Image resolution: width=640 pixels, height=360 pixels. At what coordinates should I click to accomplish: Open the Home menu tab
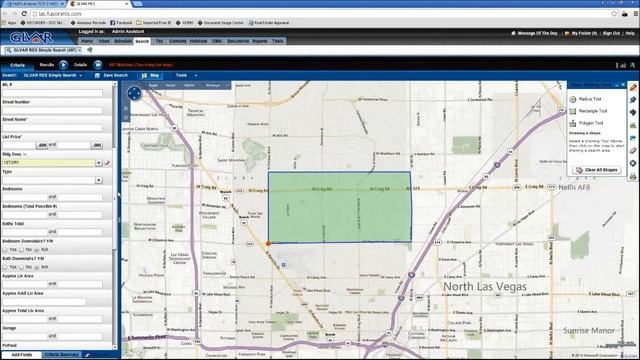(87, 41)
